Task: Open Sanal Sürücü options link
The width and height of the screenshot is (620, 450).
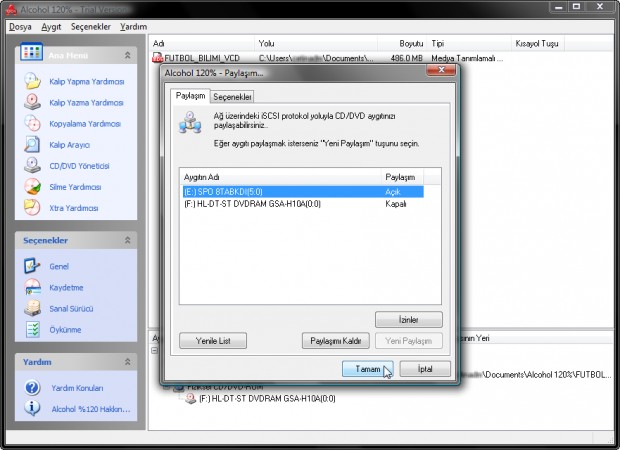Action: click(x=71, y=309)
